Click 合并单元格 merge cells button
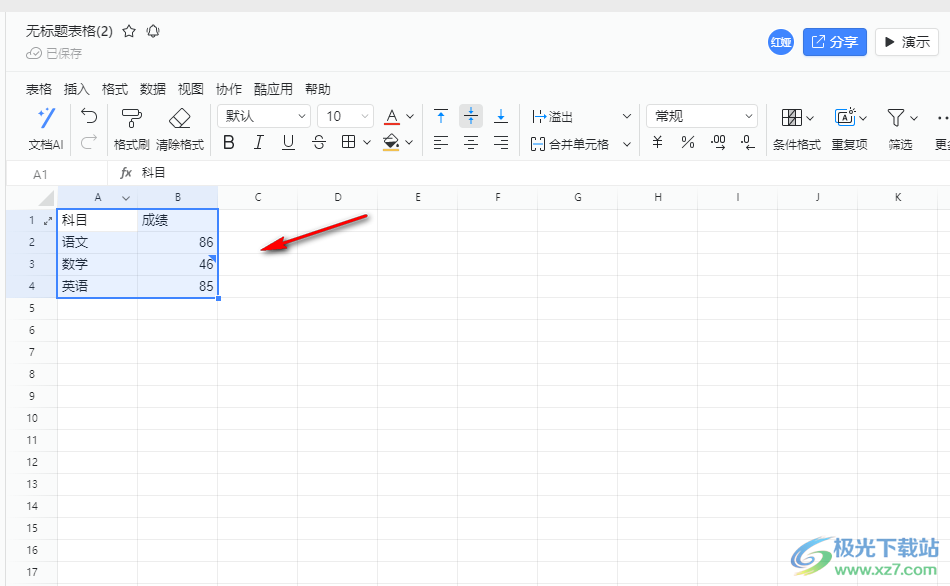950x586 pixels. [x=570, y=144]
